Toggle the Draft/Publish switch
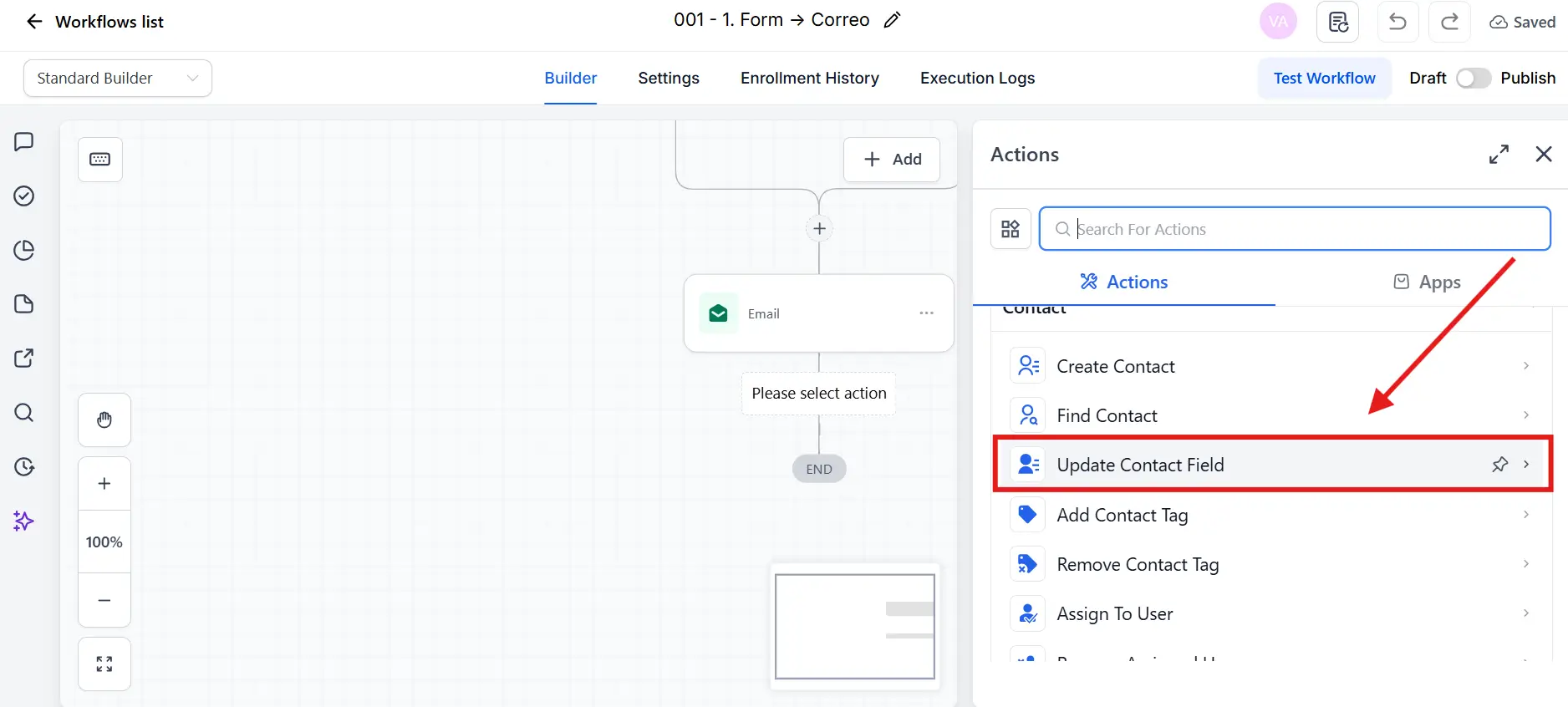Image resolution: width=1568 pixels, height=707 pixels. [1473, 79]
